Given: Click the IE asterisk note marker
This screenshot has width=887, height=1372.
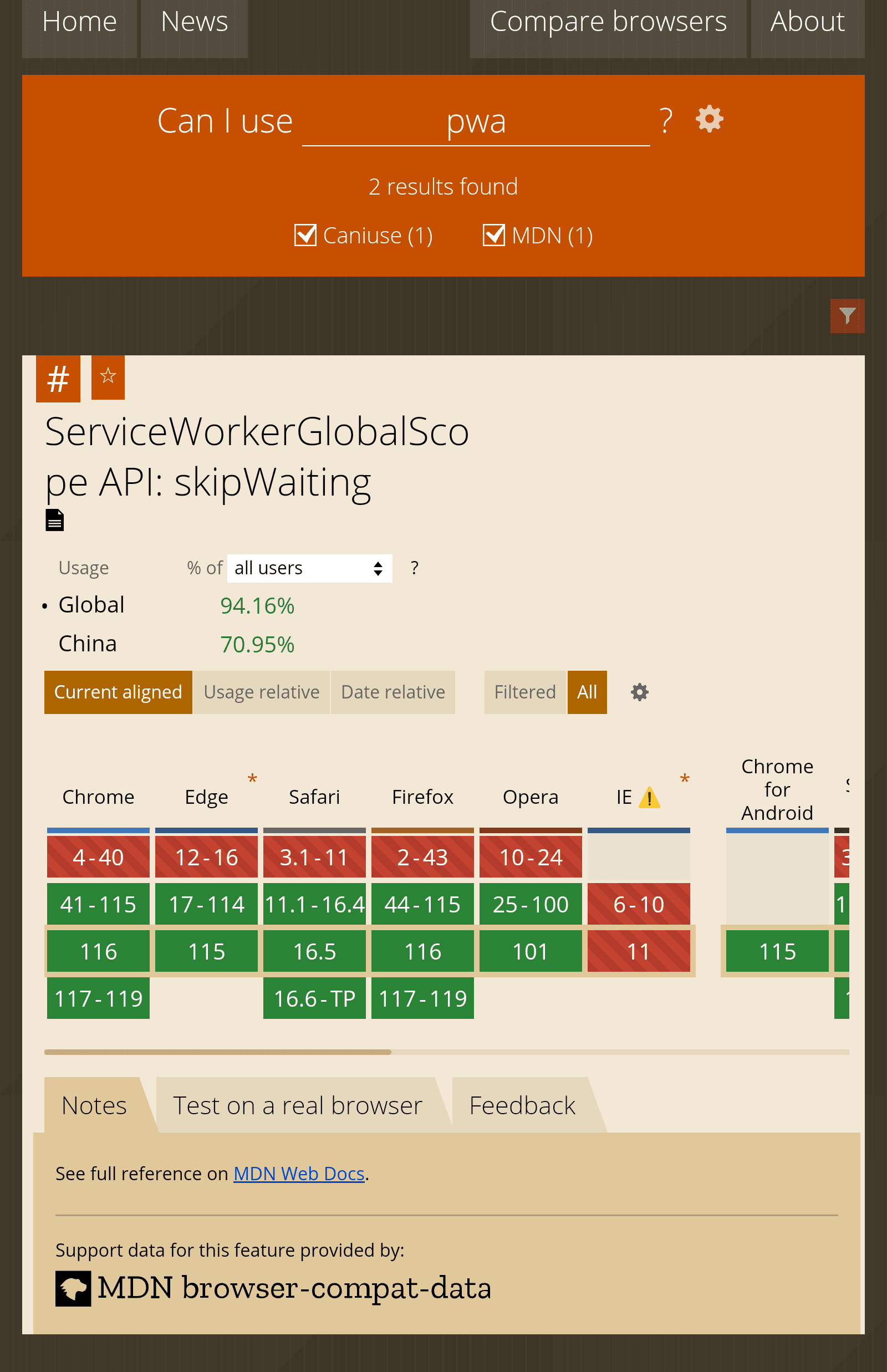Looking at the screenshot, I should pyautogui.click(x=684, y=780).
